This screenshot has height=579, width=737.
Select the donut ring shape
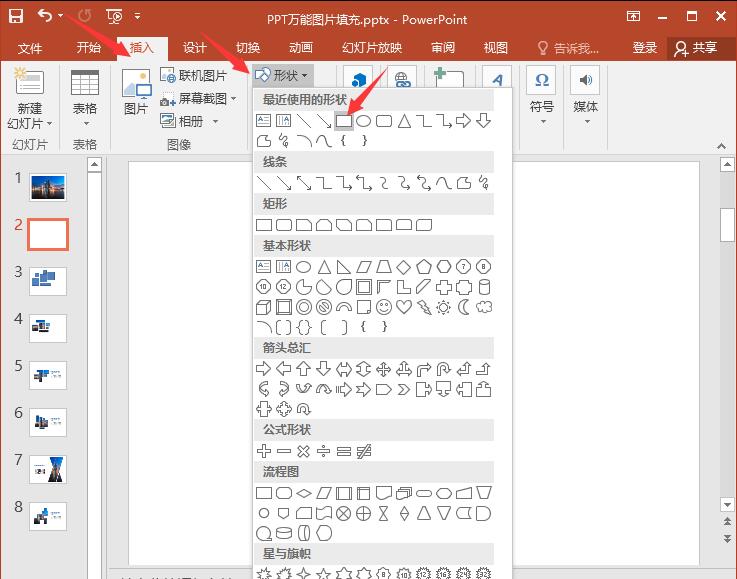pos(304,307)
